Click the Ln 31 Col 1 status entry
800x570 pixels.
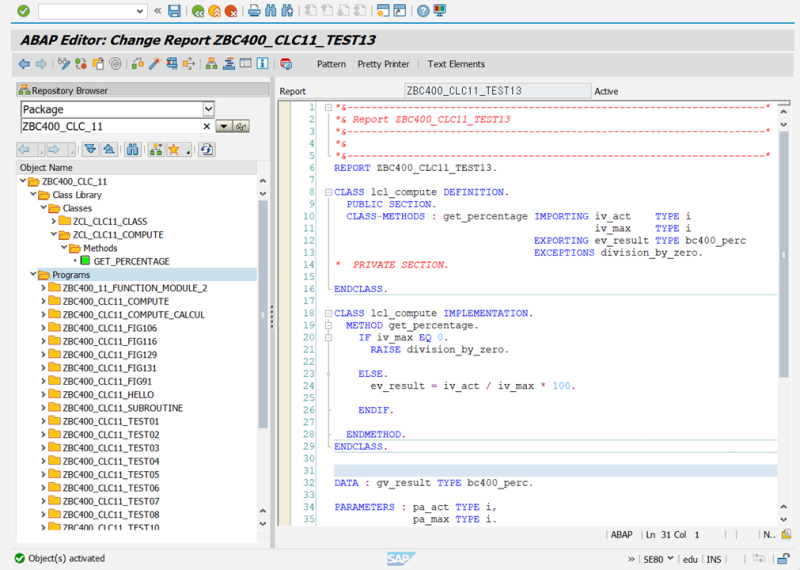click(x=672, y=535)
